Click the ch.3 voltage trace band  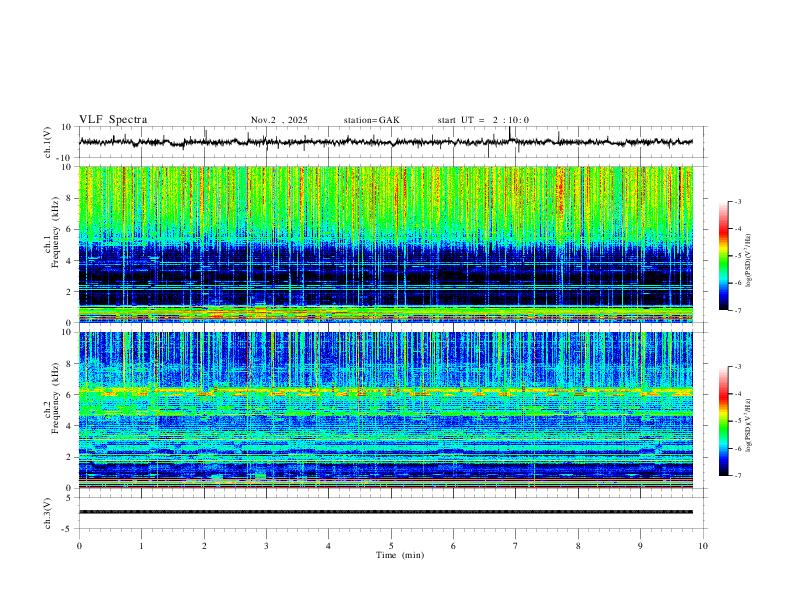386,512
